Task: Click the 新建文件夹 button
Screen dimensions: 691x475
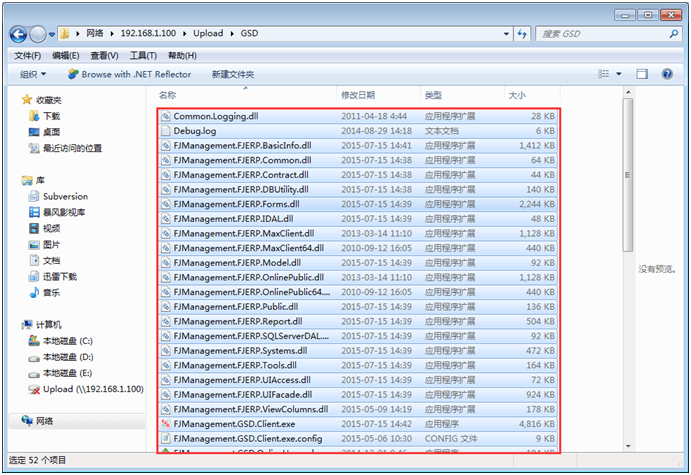Action: pos(233,74)
